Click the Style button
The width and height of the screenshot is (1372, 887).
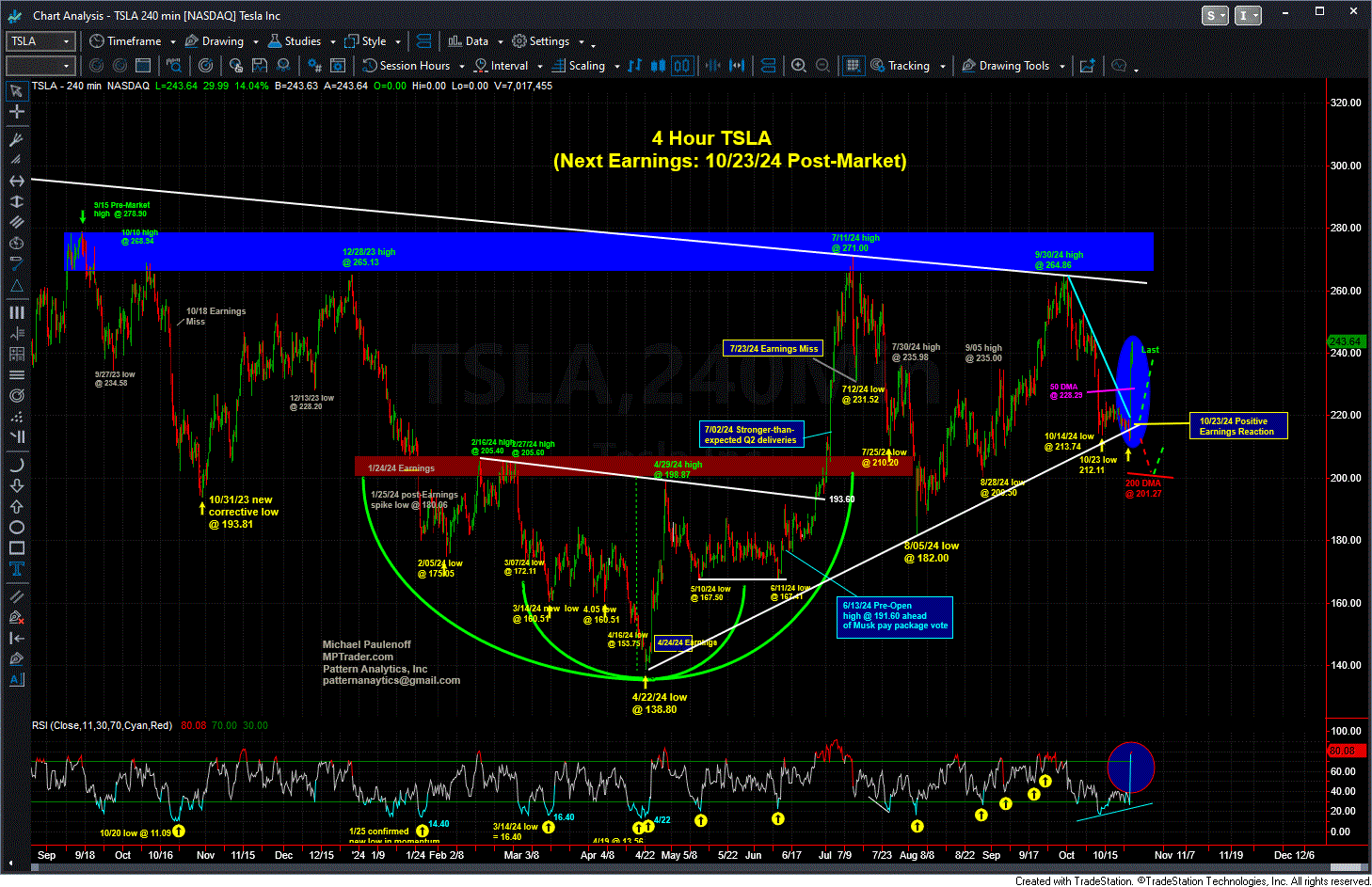(365, 41)
